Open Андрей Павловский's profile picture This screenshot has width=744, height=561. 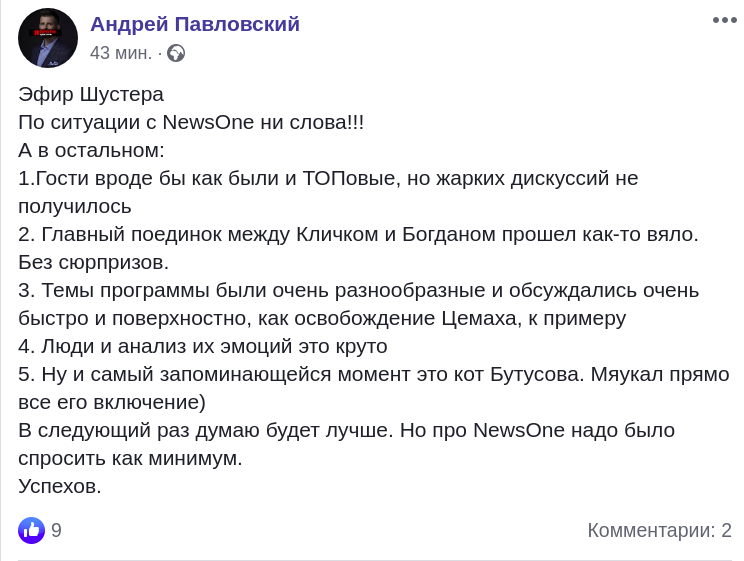[x=48, y=38]
